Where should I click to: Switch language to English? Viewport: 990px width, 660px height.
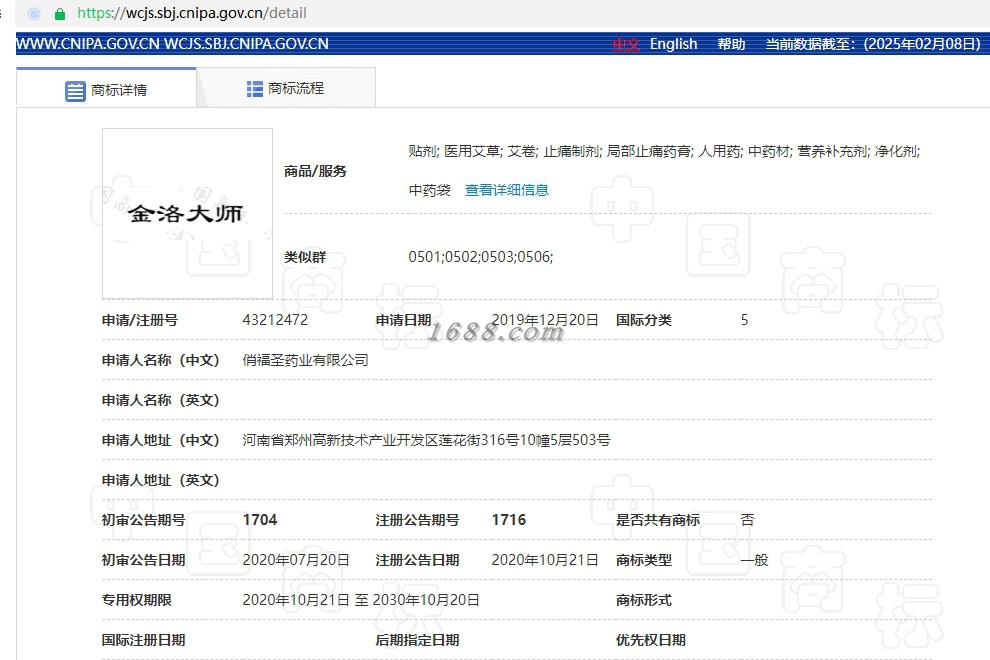673,44
